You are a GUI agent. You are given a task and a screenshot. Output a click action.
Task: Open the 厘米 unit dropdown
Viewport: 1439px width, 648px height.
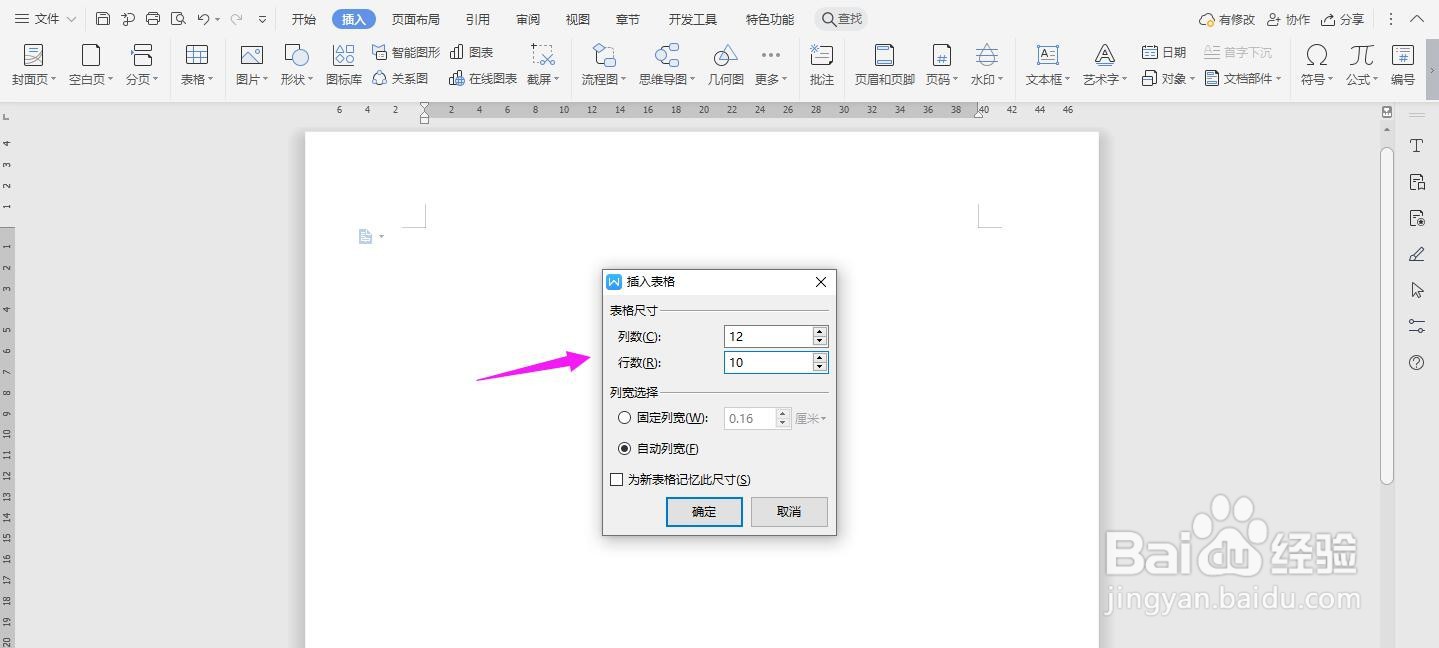coord(810,418)
